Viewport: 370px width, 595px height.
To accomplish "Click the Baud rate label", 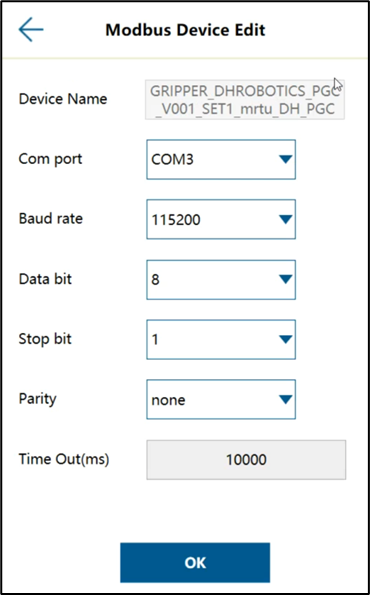I will 50,219.
